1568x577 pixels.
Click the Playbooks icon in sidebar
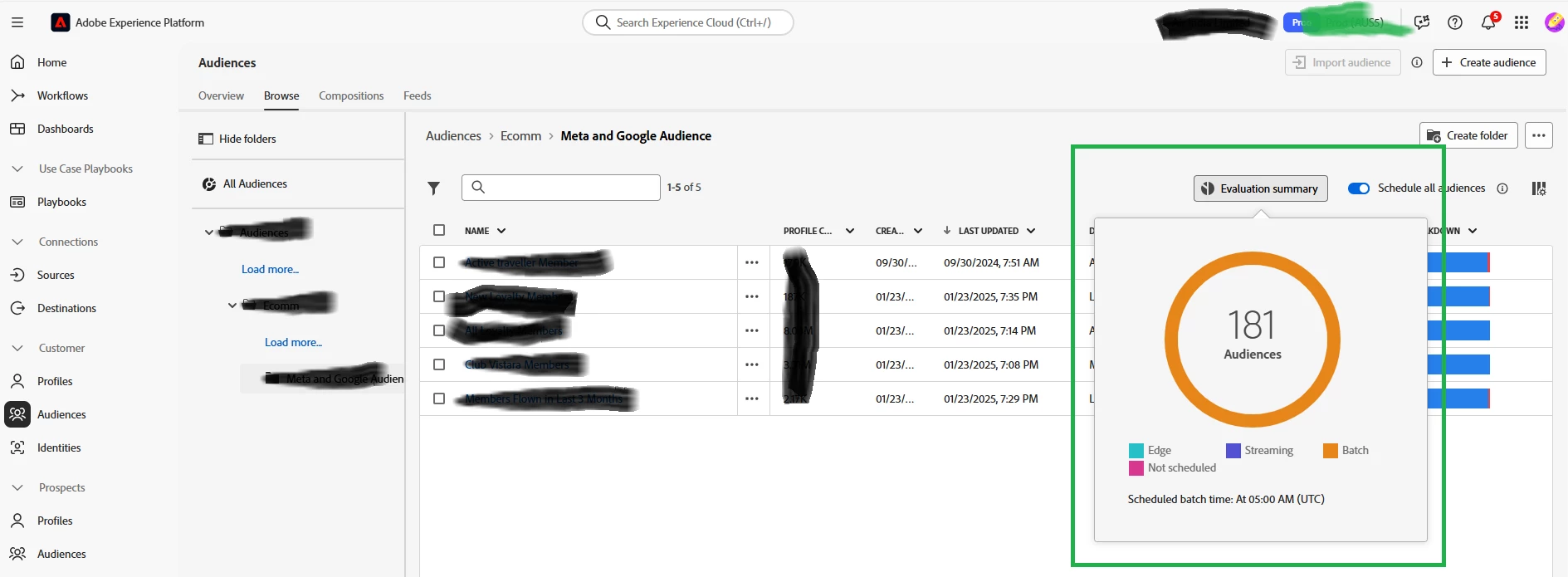17,202
